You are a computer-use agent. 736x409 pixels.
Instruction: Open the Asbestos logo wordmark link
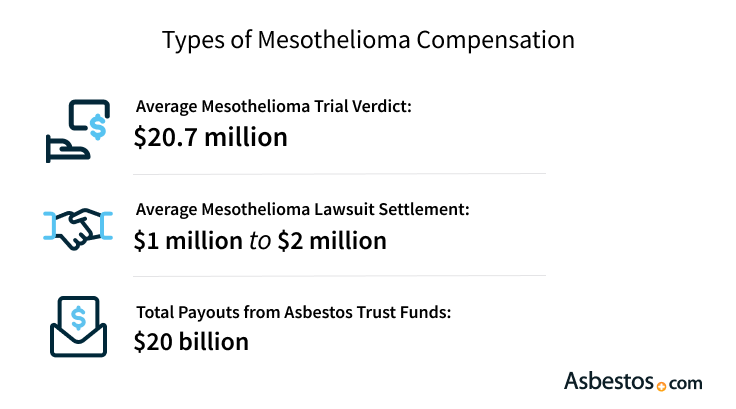609,382
